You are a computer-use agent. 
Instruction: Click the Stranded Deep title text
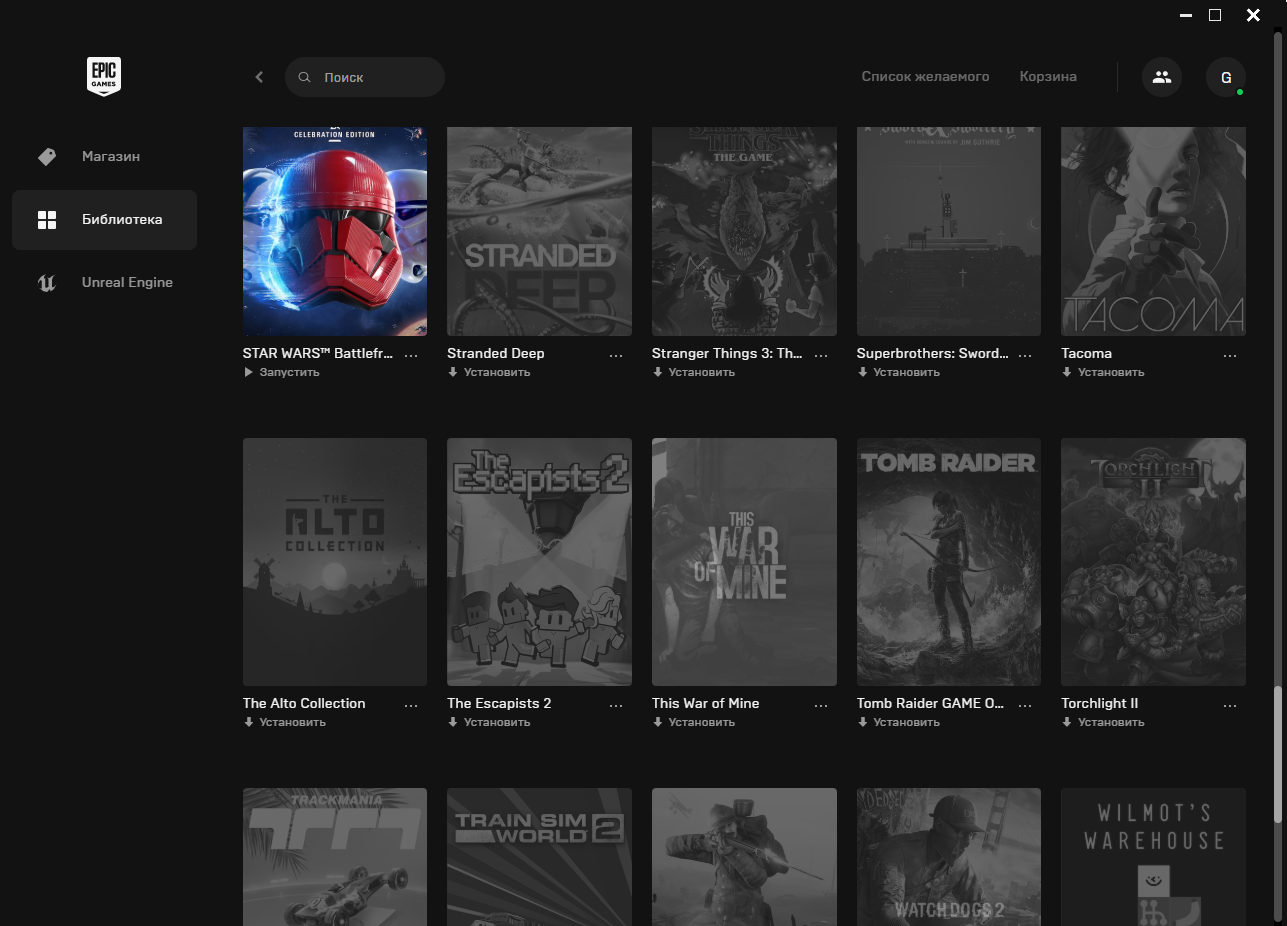tap(496, 353)
